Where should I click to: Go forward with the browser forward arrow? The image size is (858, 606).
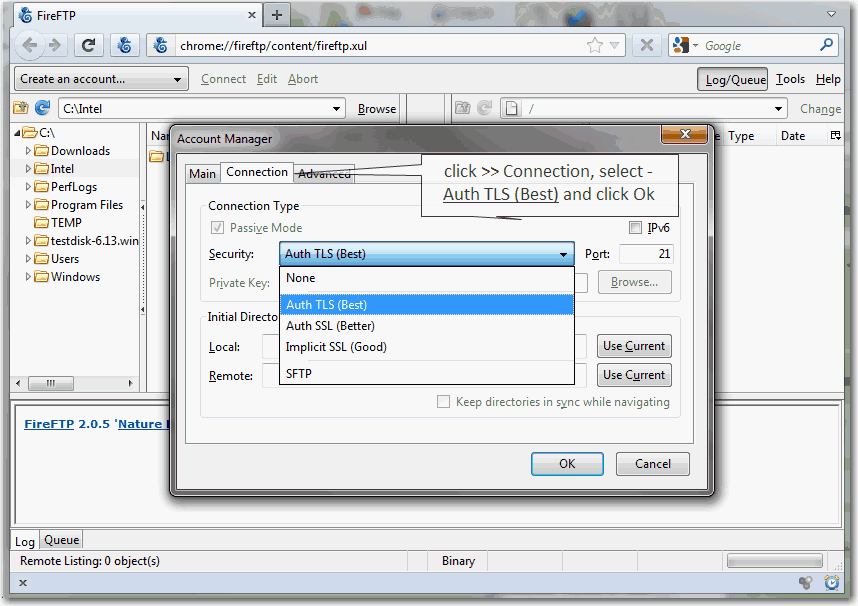click(x=55, y=45)
